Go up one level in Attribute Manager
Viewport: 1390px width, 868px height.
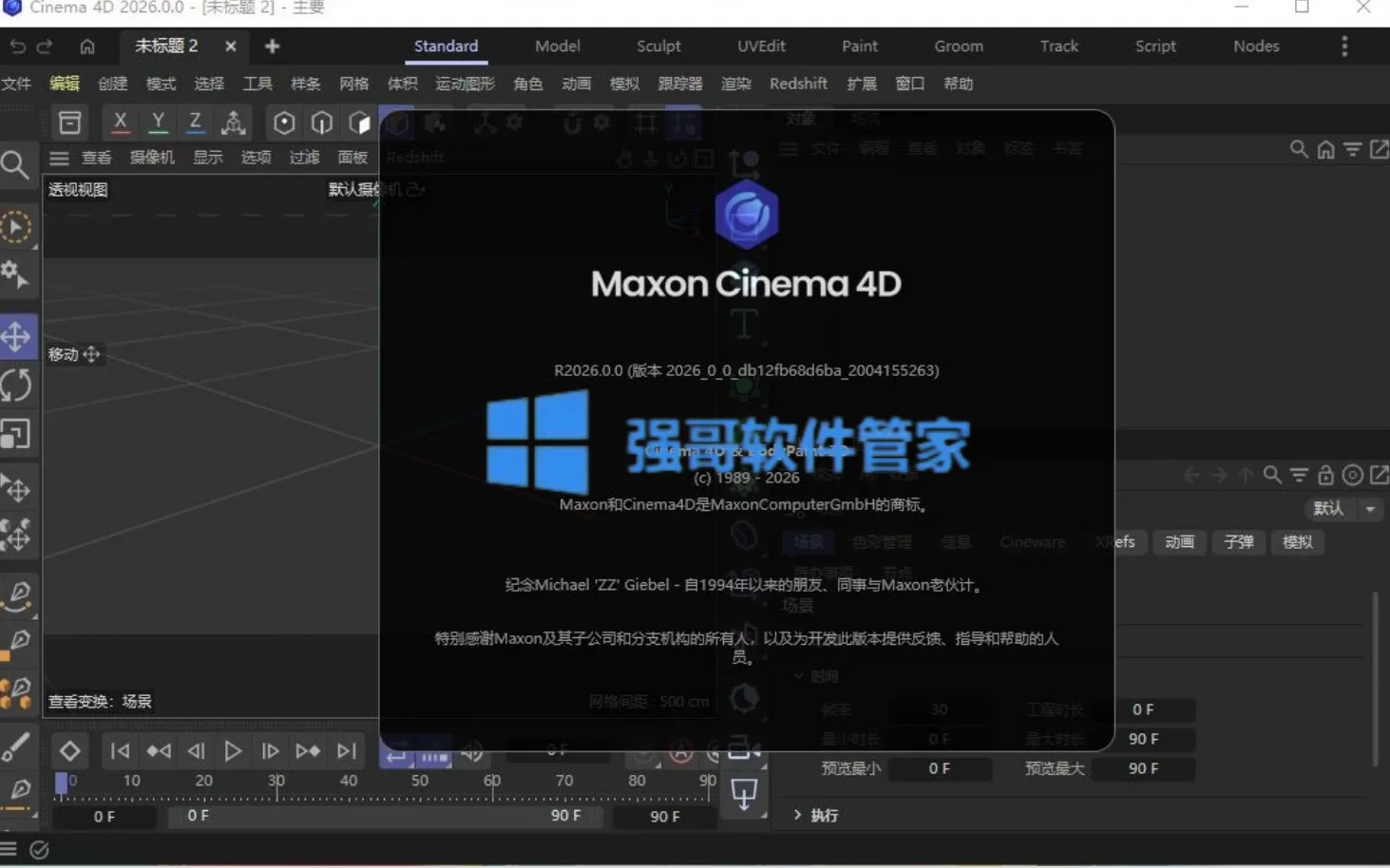1246,474
